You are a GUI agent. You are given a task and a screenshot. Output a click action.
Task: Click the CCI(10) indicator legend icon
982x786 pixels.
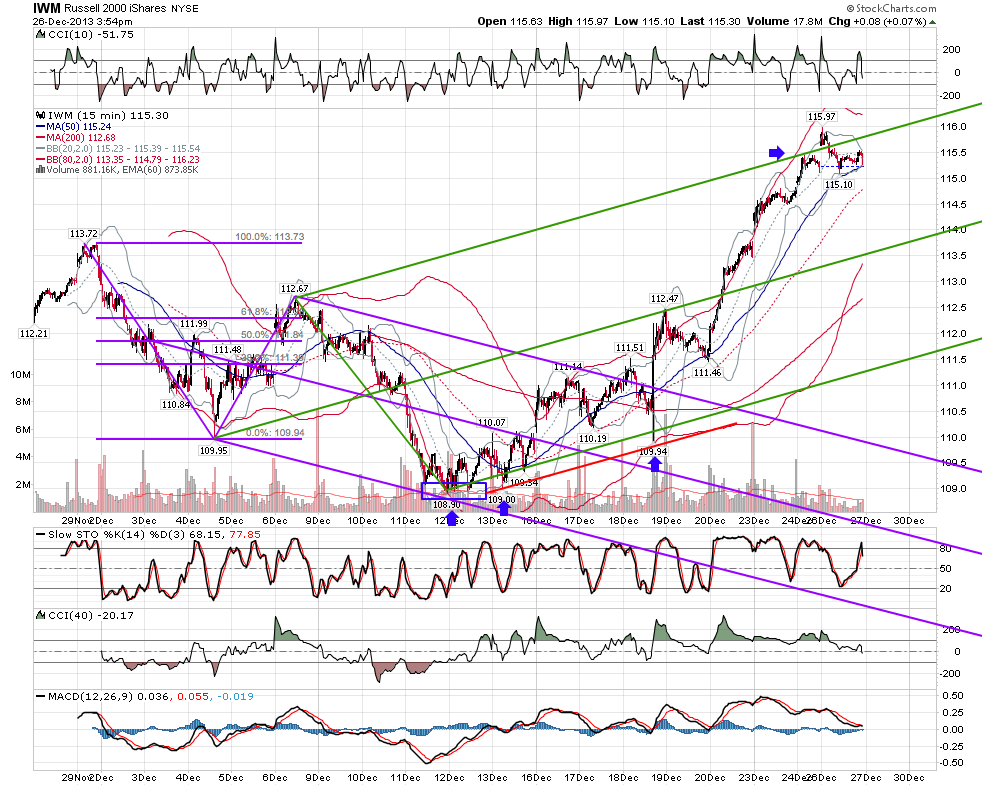(x=41, y=34)
